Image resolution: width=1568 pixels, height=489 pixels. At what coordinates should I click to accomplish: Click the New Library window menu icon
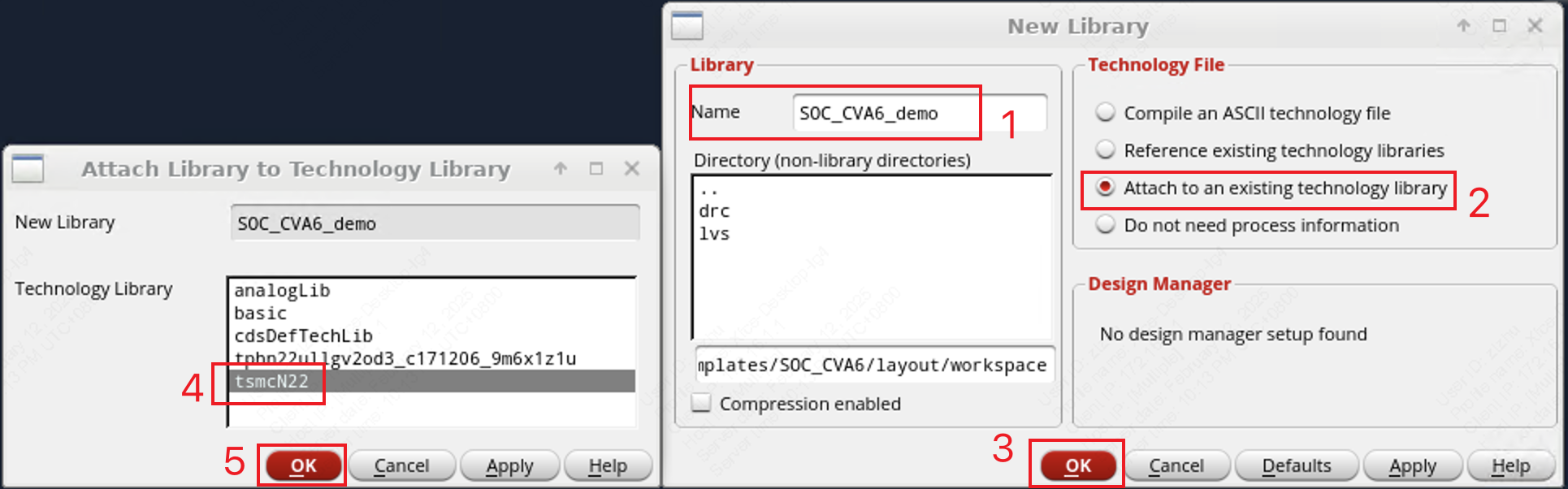[x=687, y=26]
